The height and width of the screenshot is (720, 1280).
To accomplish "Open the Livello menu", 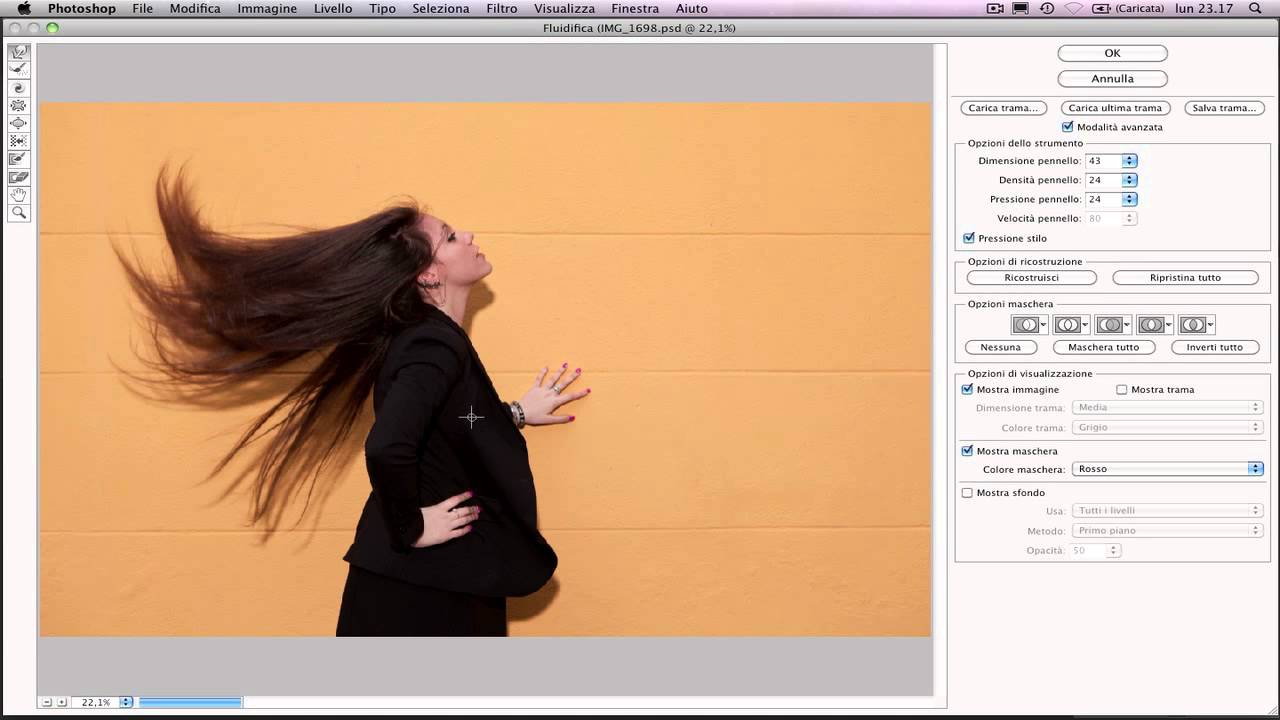I will point(333,8).
